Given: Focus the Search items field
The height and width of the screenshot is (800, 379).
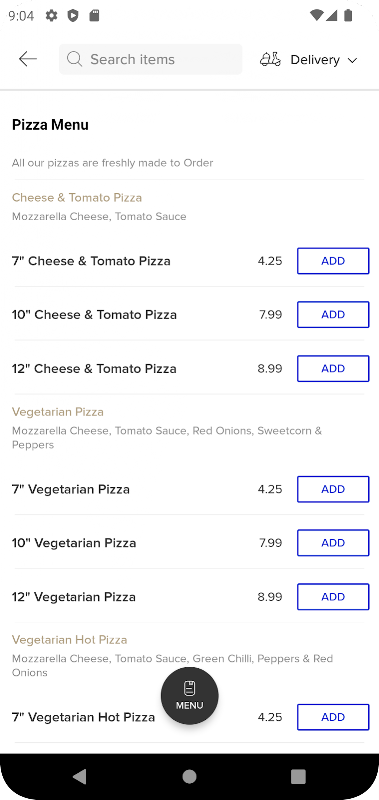Looking at the screenshot, I should [150, 59].
